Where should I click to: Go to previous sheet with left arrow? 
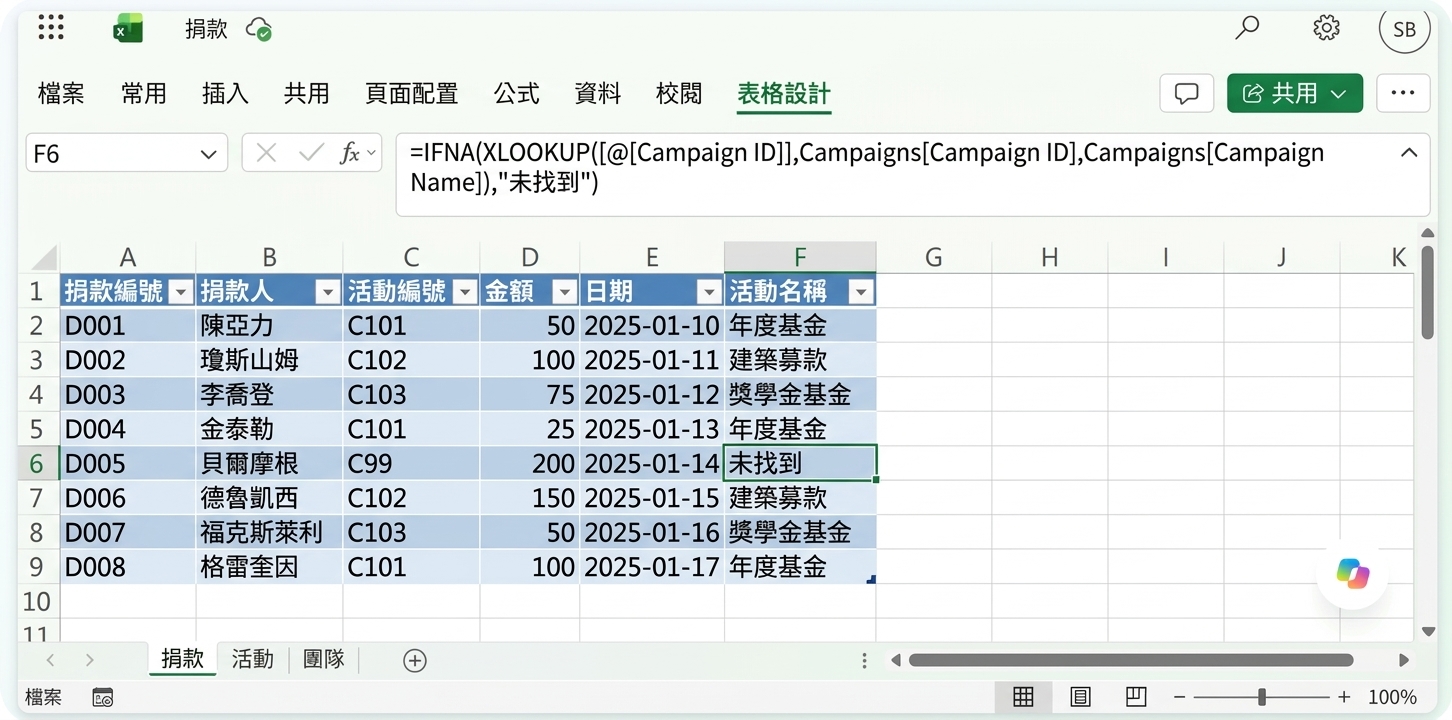(x=51, y=660)
